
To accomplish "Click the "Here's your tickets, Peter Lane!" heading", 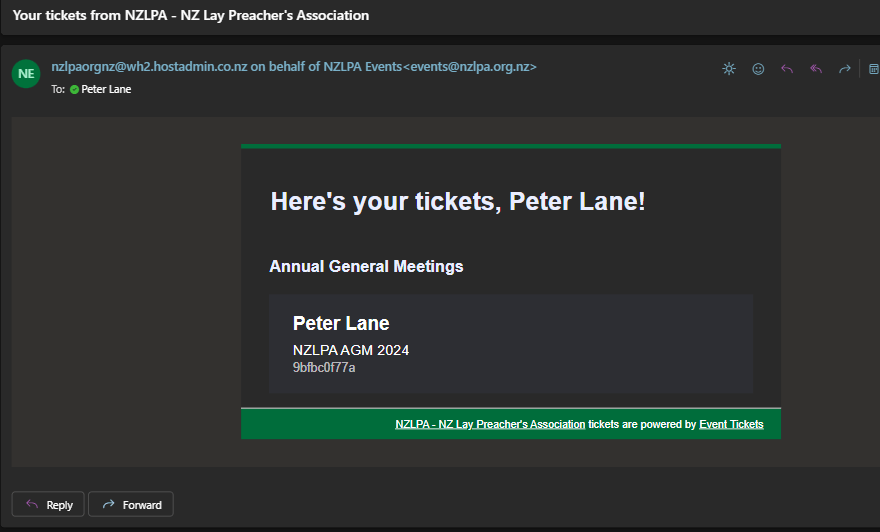I will (x=458, y=201).
